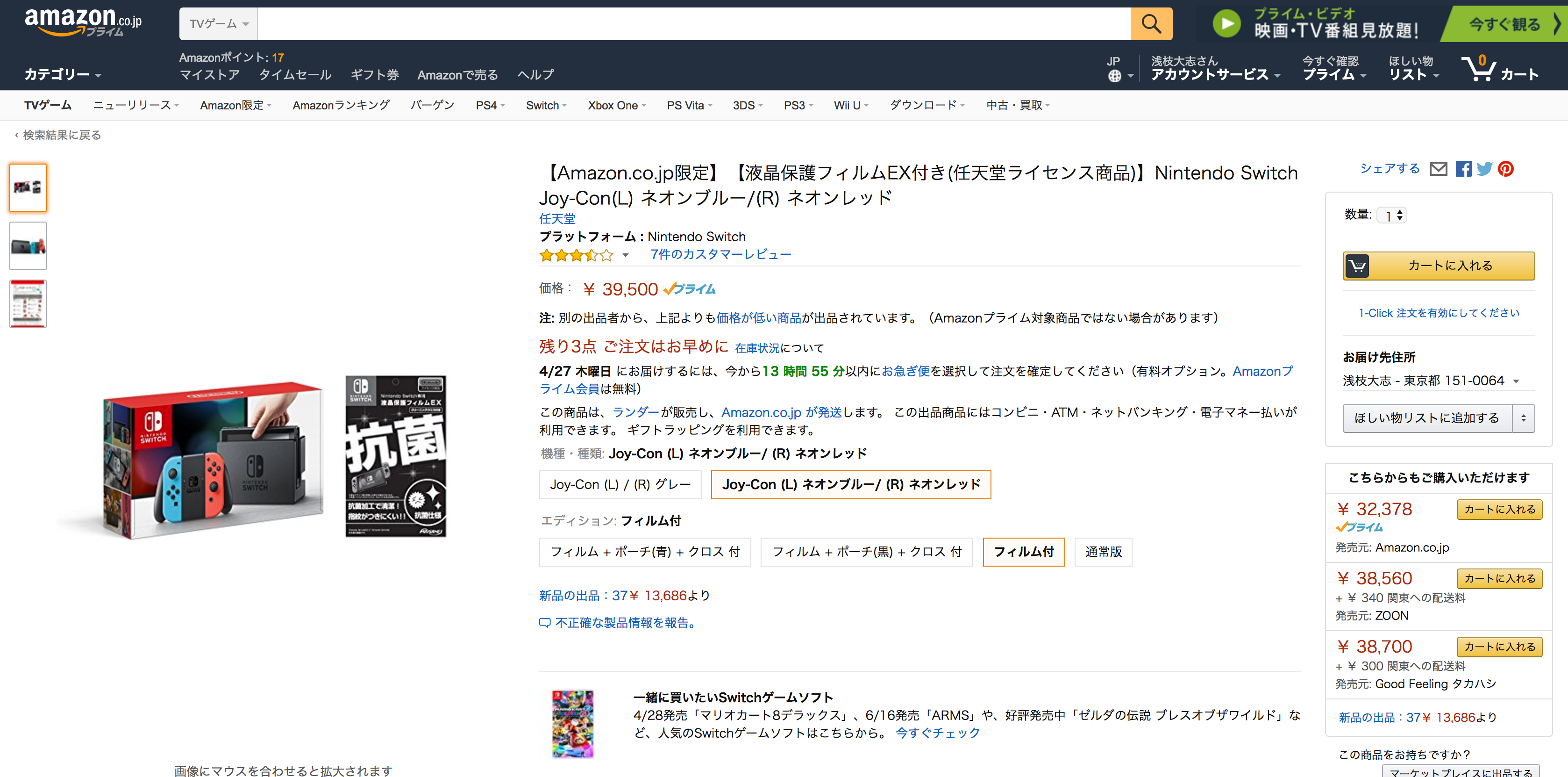Image resolution: width=1568 pixels, height=777 pixels.
Task: Open the 数量 quantity dropdown
Action: pos(1392,216)
